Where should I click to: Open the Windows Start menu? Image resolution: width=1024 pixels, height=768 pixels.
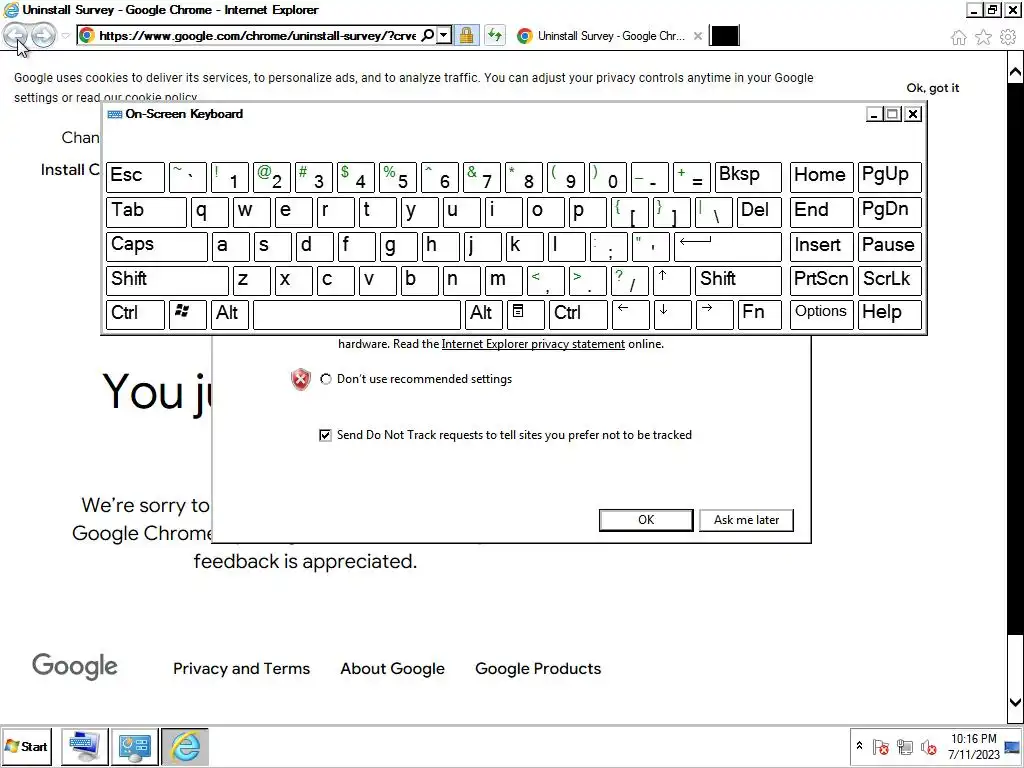pos(27,746)
